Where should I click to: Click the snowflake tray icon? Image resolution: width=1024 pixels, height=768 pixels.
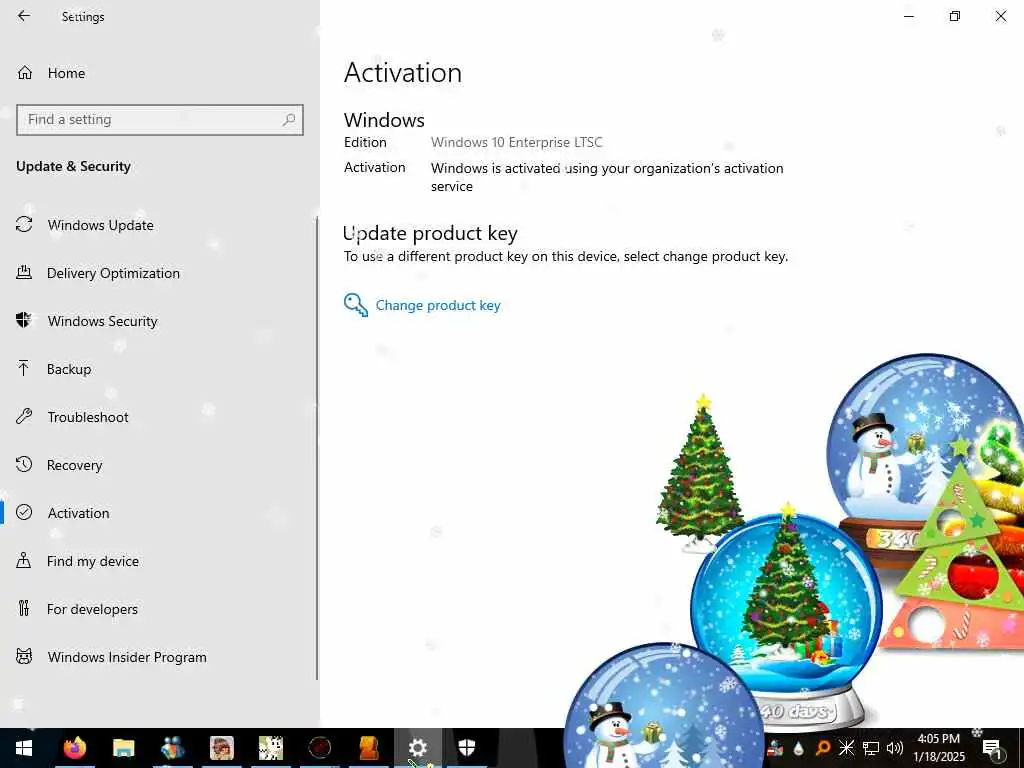[x=846, y=748]
